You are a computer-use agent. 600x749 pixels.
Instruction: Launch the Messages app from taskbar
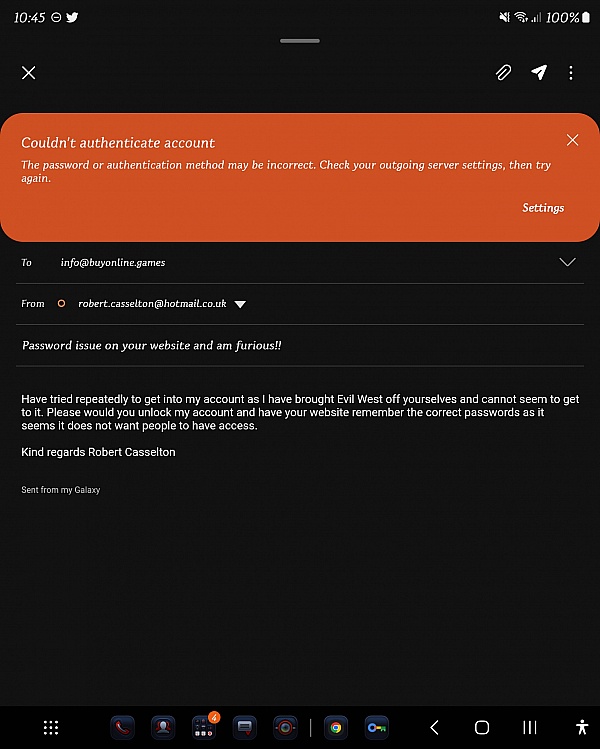coord(245,728)
